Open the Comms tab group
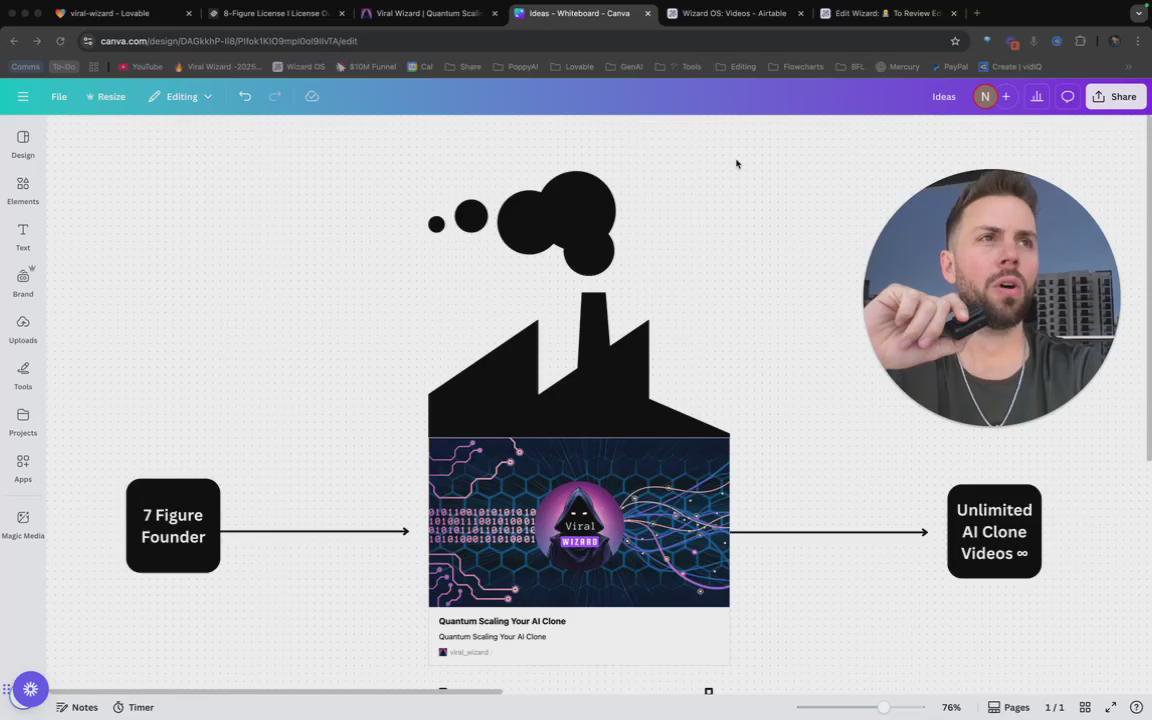 tap(26, 67)
